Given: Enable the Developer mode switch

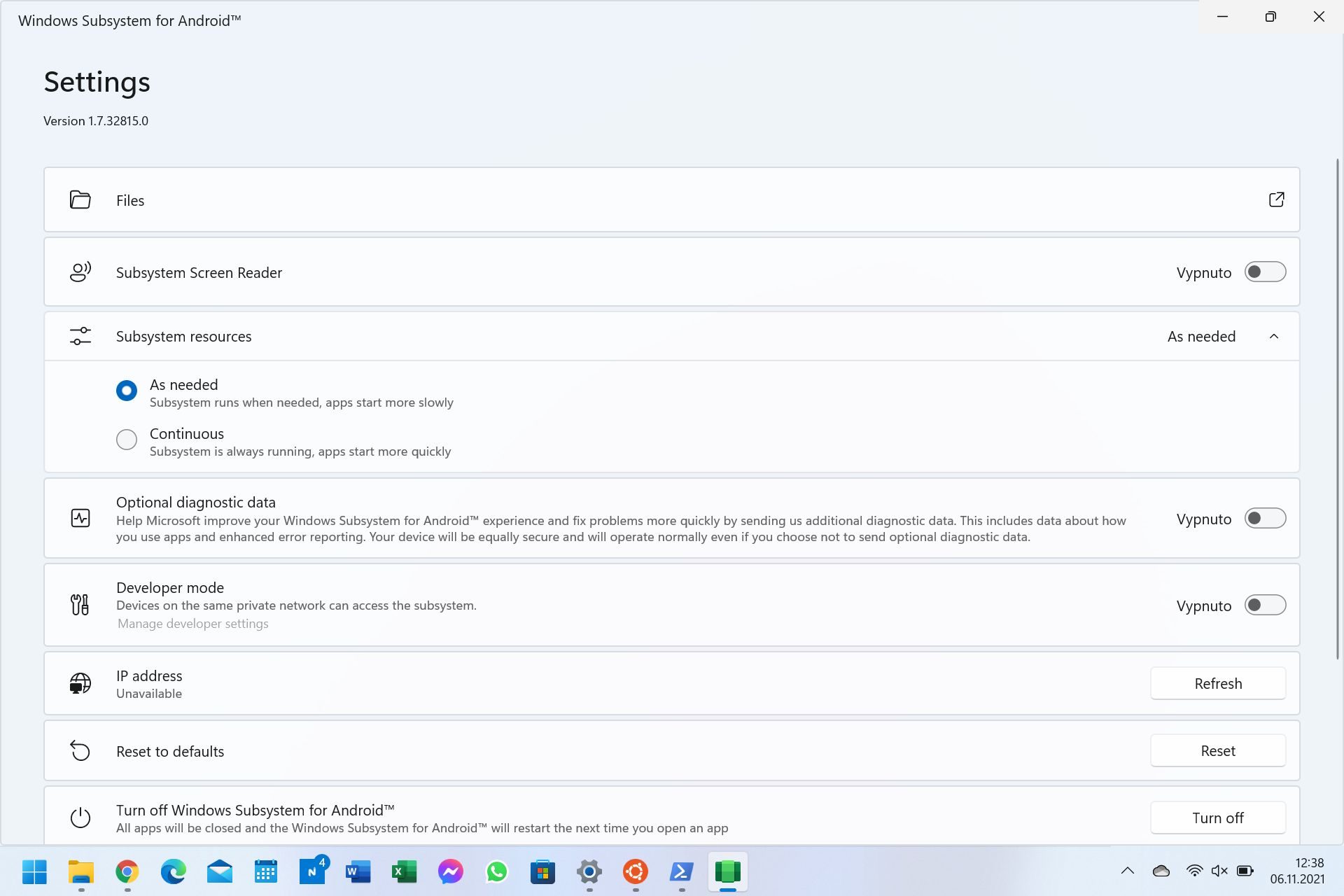Looking at the screenshot, I should [1265, 605].
